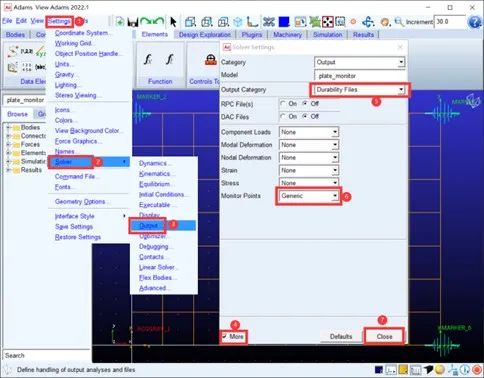Screen dimensions: 484x378
Task: Click the Defaults button
Action: pyautogui.click(x=341, y=337)
